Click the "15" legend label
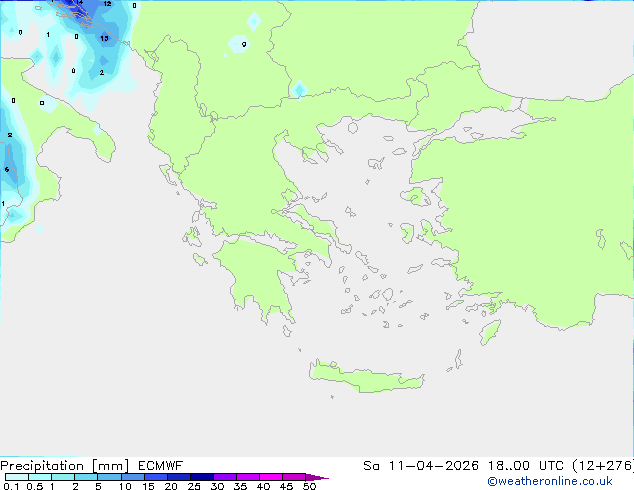 (x=148, y=486)
